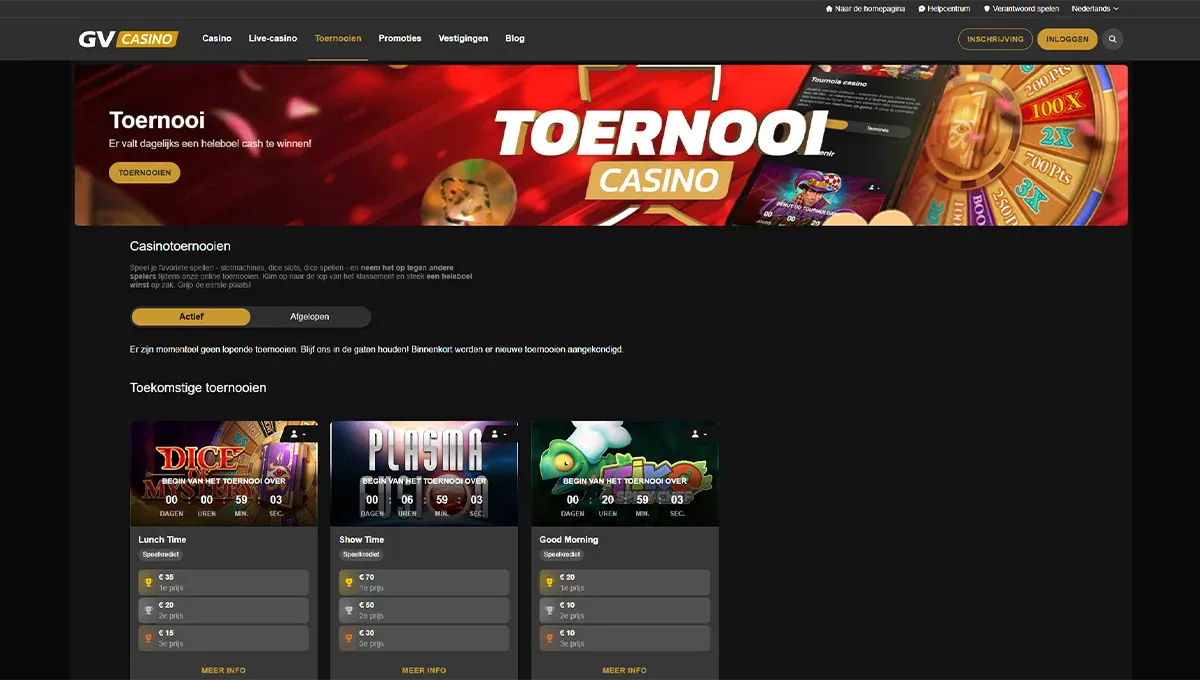Click the bronze trophy icon in Good Morning
The height and width of the screenshot is (680, 1200).
(x=549, y=638)
